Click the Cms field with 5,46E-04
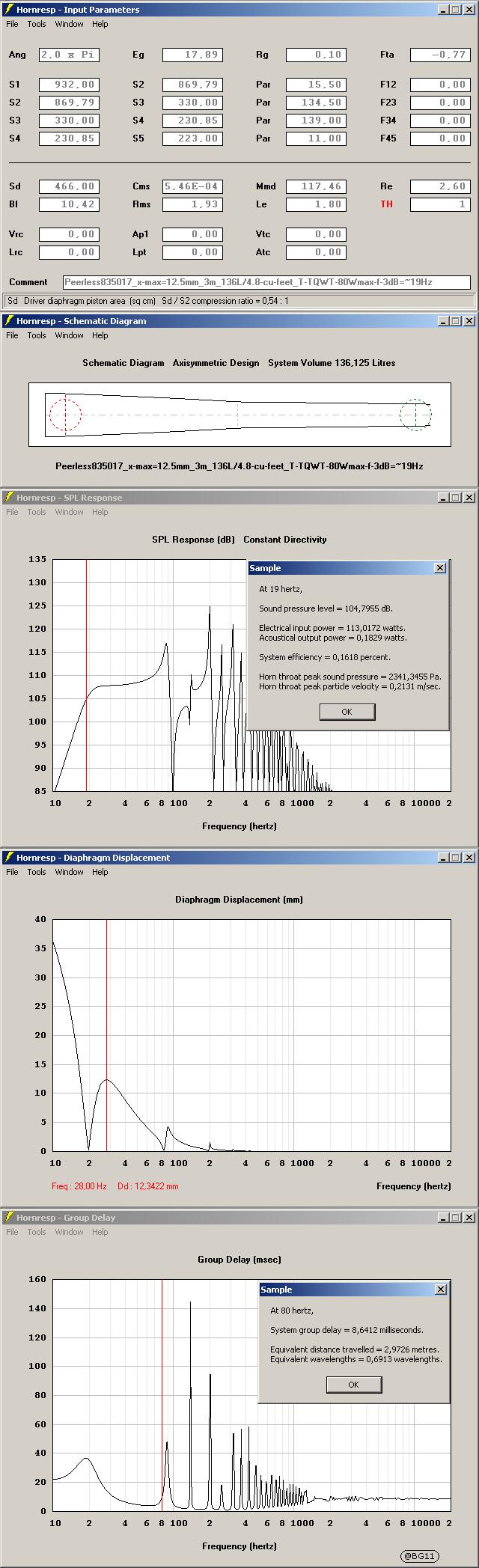Screen dimensions: 479x1568 pos(192,186)
